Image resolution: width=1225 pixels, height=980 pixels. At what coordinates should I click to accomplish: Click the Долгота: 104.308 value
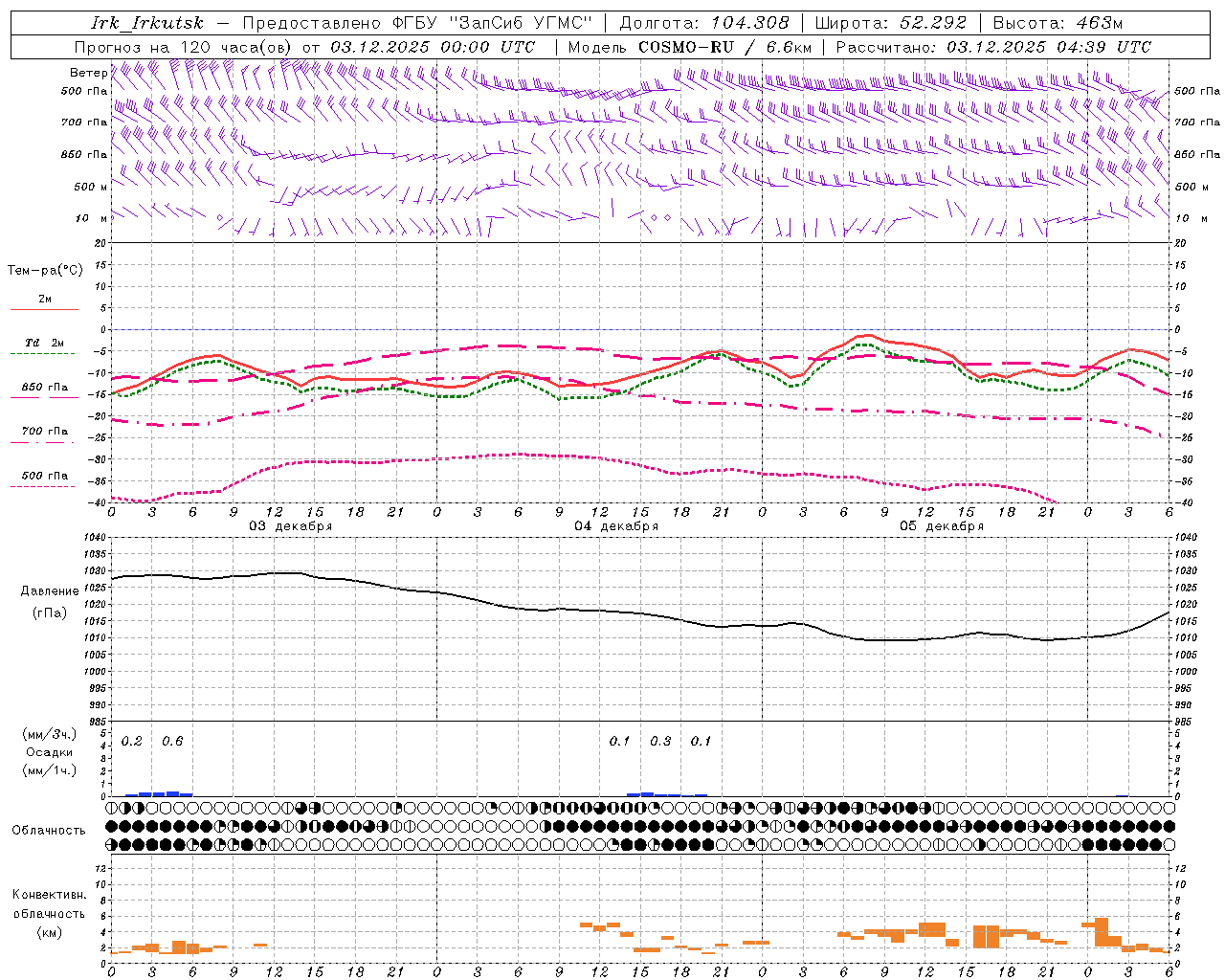point(704,23)
